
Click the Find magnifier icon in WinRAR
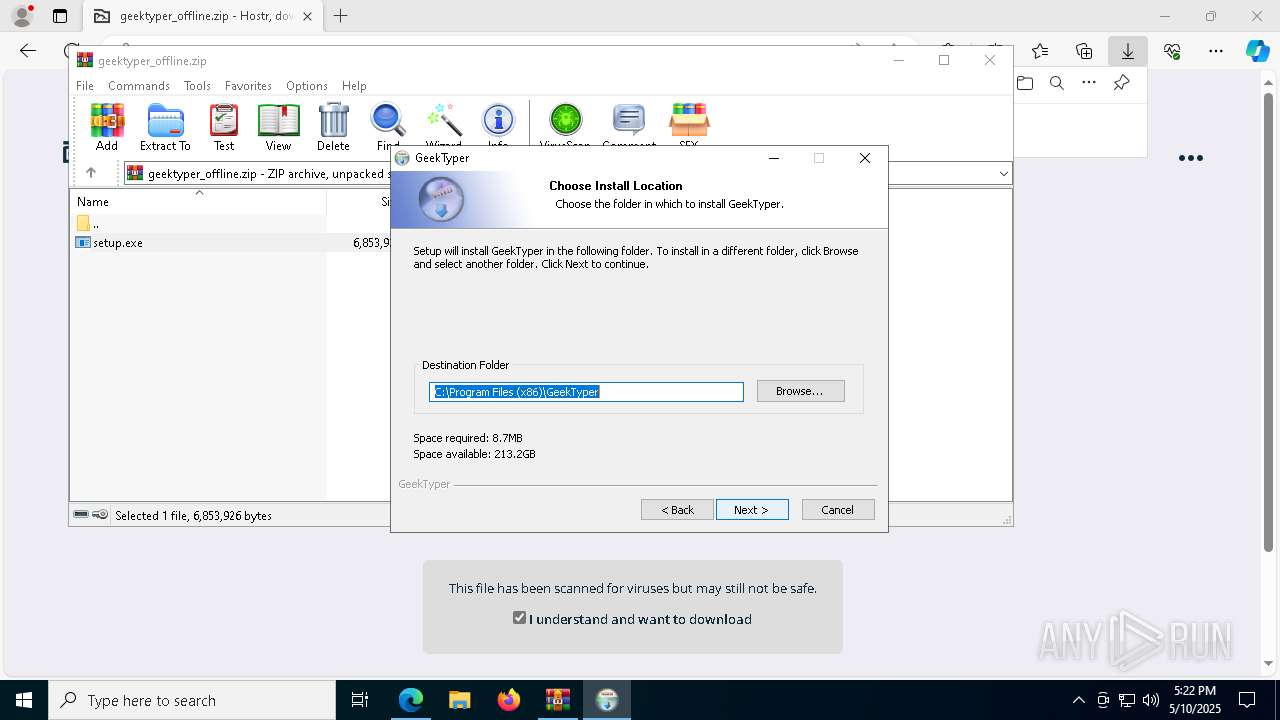(x=388, y=127)
